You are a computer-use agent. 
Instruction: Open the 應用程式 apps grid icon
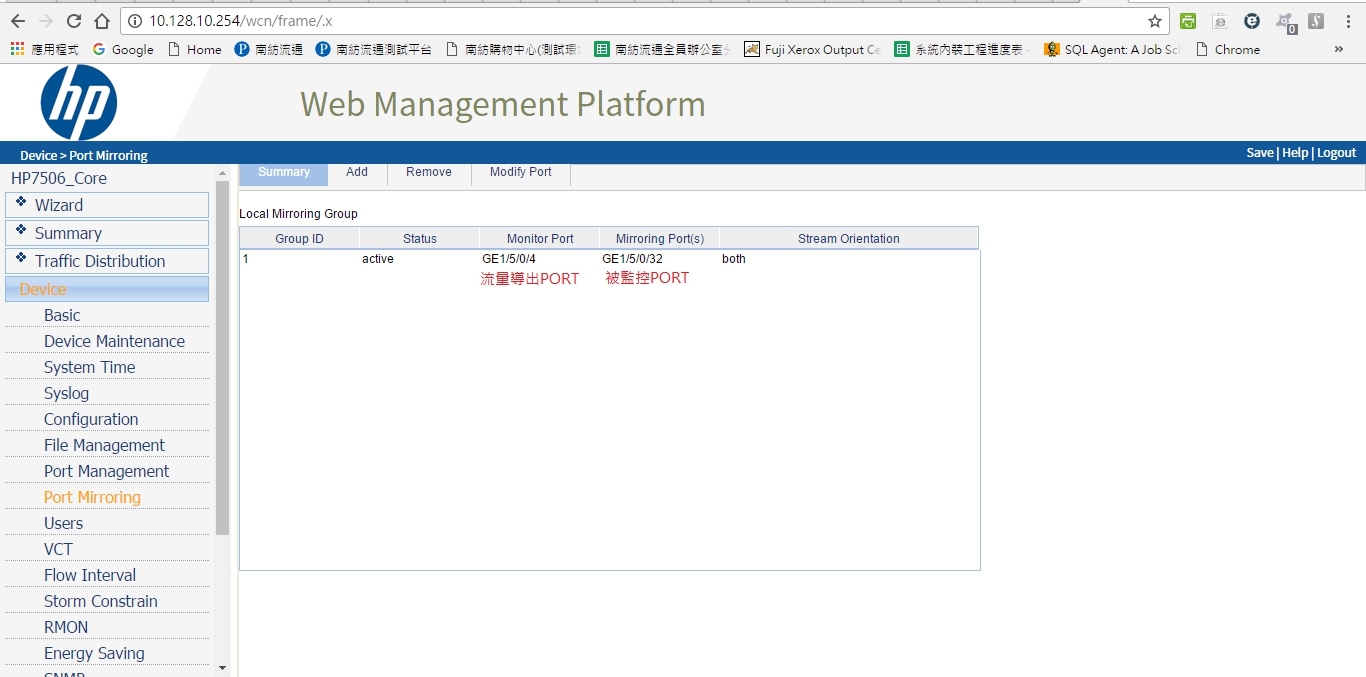[x=17, y=48]
